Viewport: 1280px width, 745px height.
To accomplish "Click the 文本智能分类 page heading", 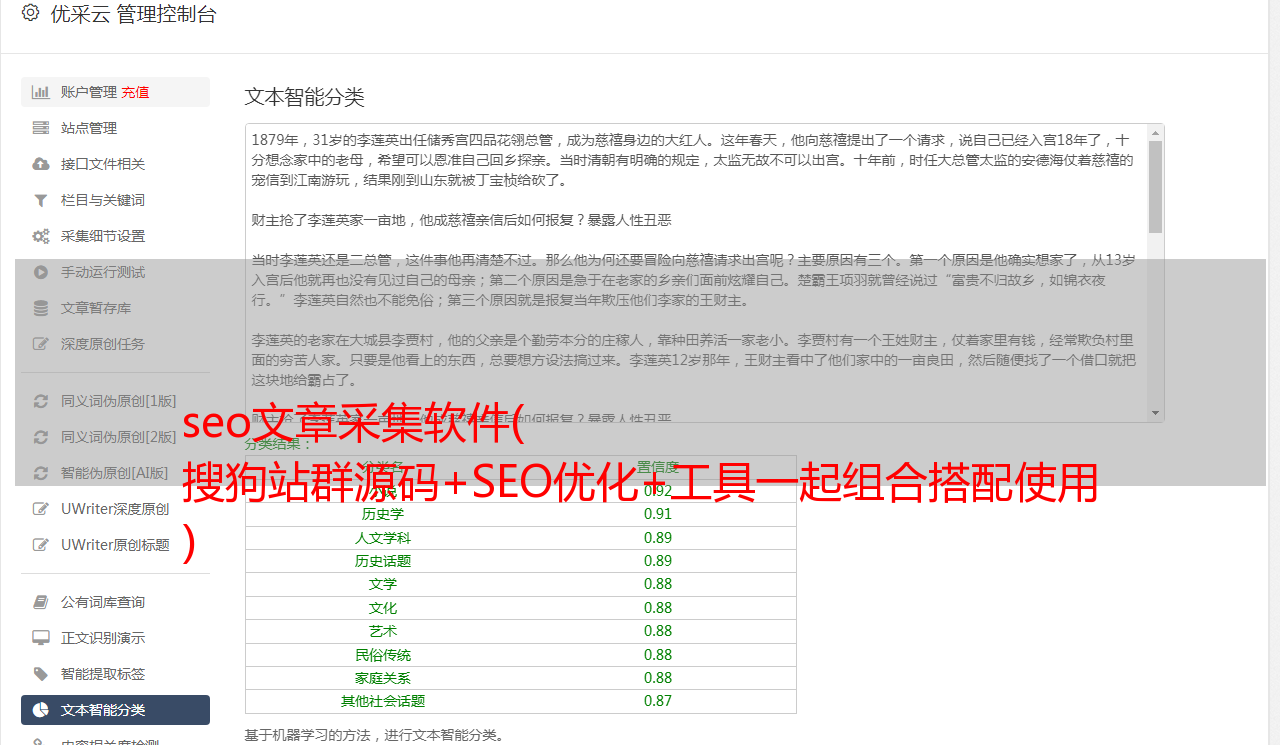I will 305,97.
